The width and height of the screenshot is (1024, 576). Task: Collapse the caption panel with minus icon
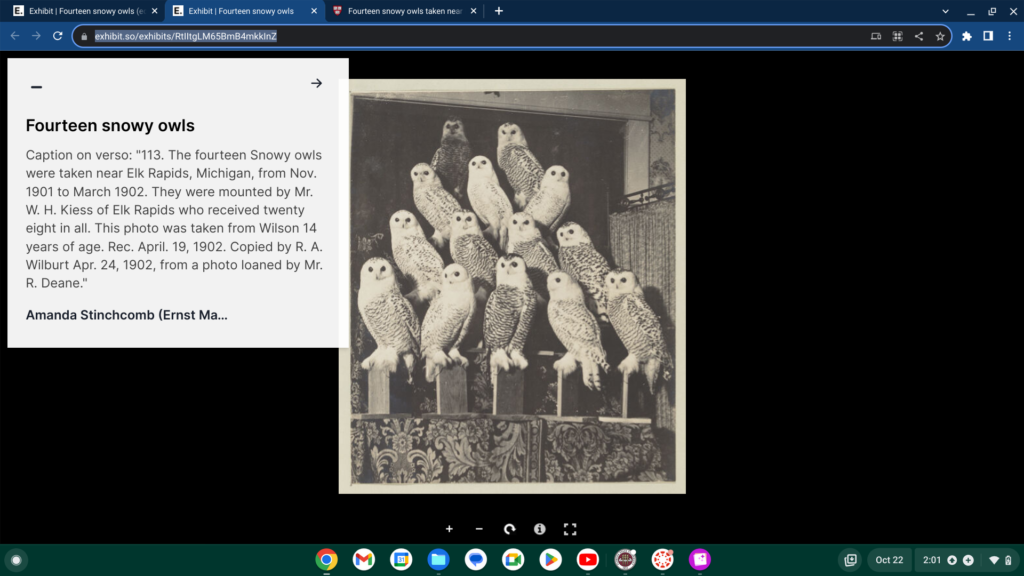pos(37,86)
